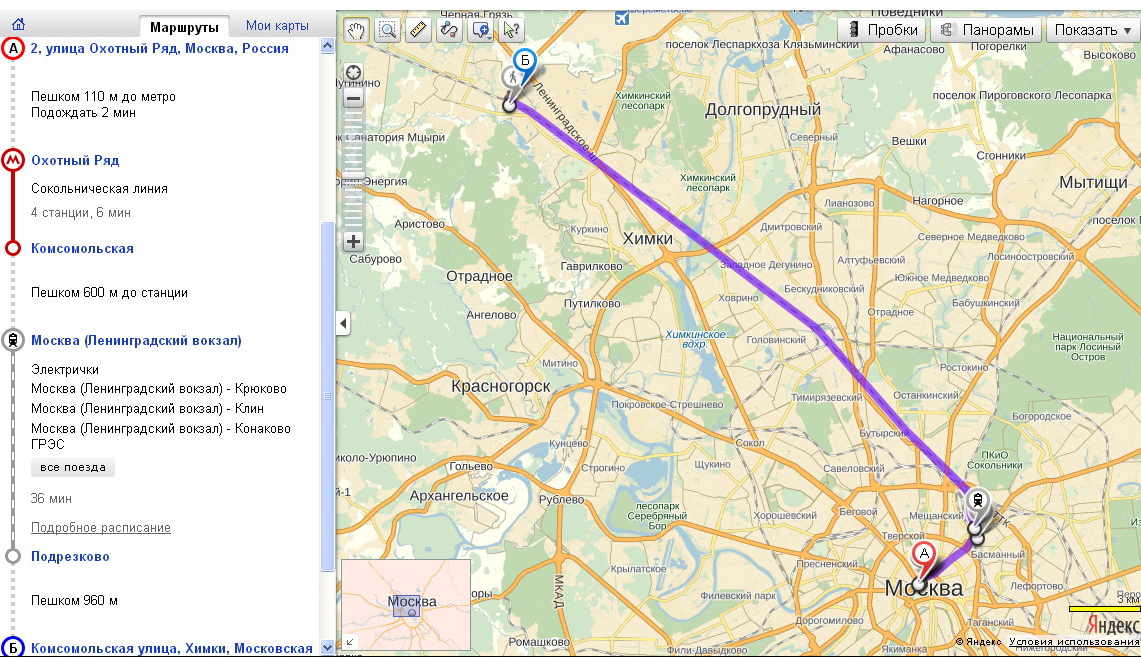
Task: Switch to the Мои карты tab
Action: point(277,26)
